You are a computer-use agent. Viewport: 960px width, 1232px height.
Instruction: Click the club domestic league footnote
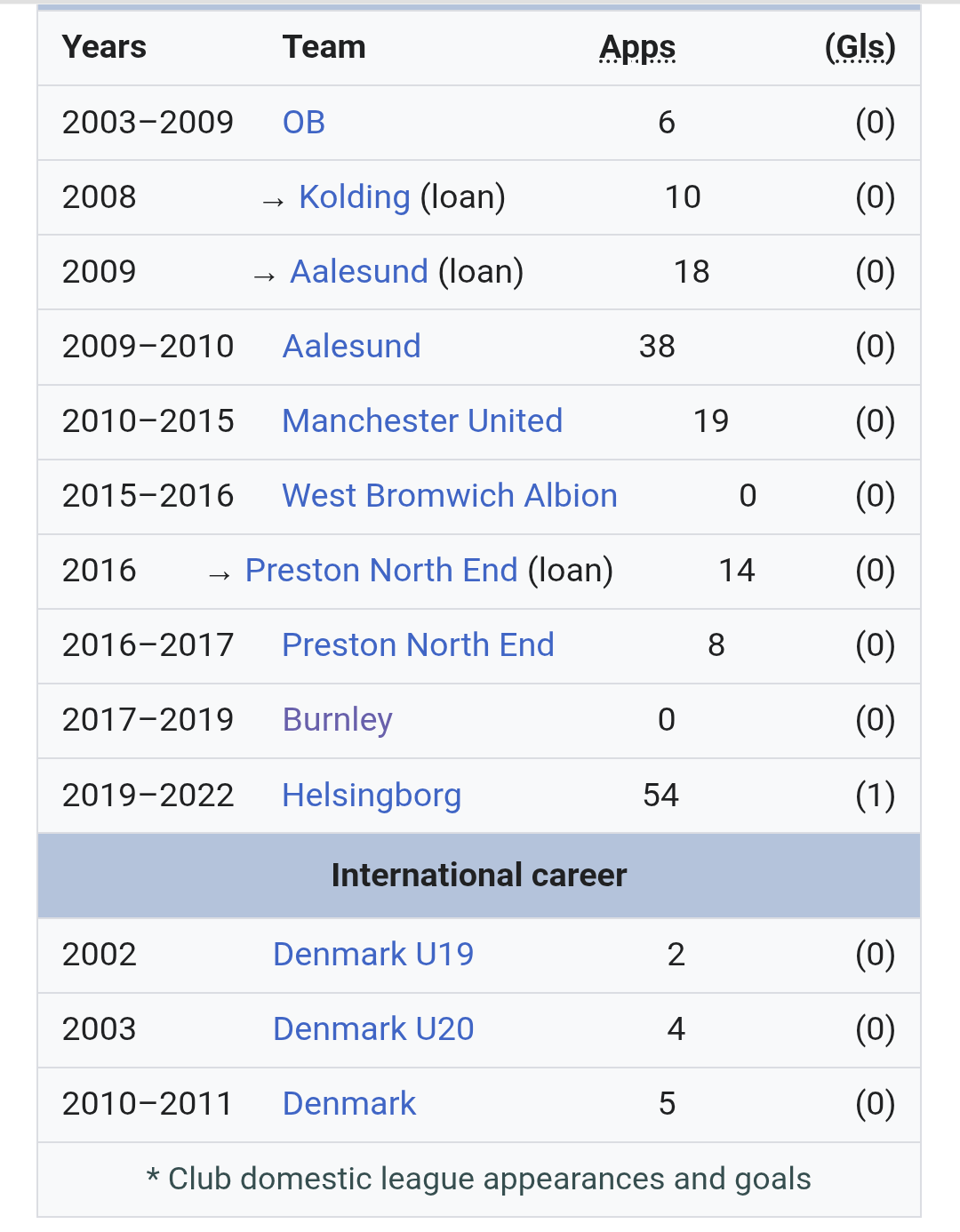tap(479, 1180)
